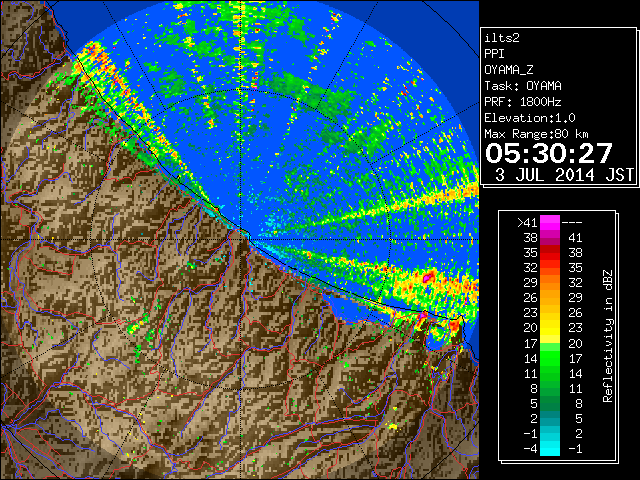The height and width of the screenshot is (480, 640).
Task: Click the date '3 JUL 2014 JST'
Action: 564,175
